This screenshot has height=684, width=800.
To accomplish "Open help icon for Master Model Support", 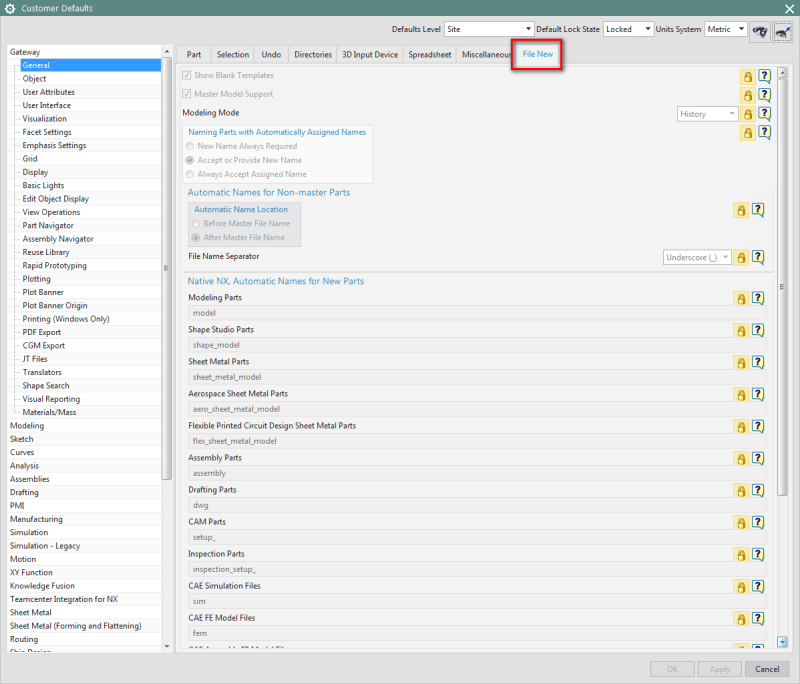I will 764,95.
